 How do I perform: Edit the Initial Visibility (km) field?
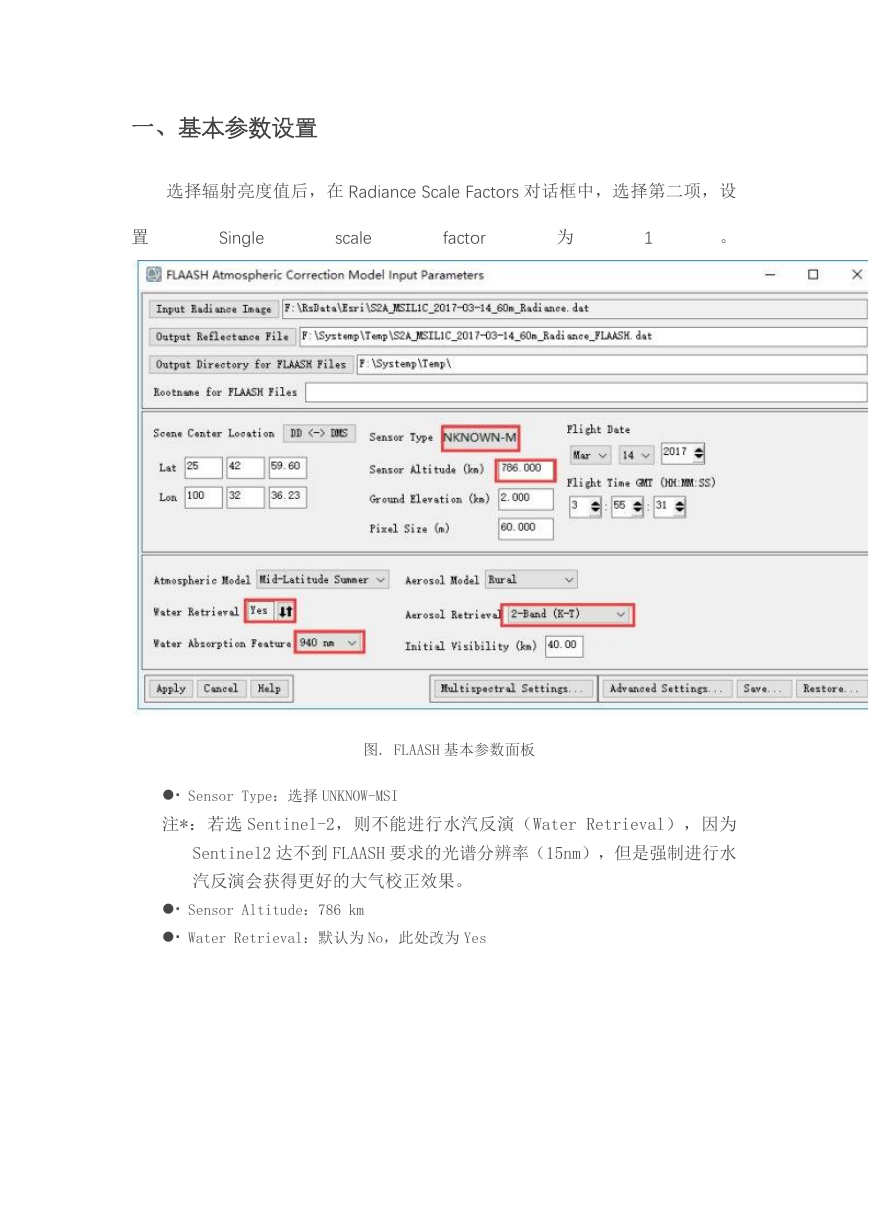tap(564, 646)
